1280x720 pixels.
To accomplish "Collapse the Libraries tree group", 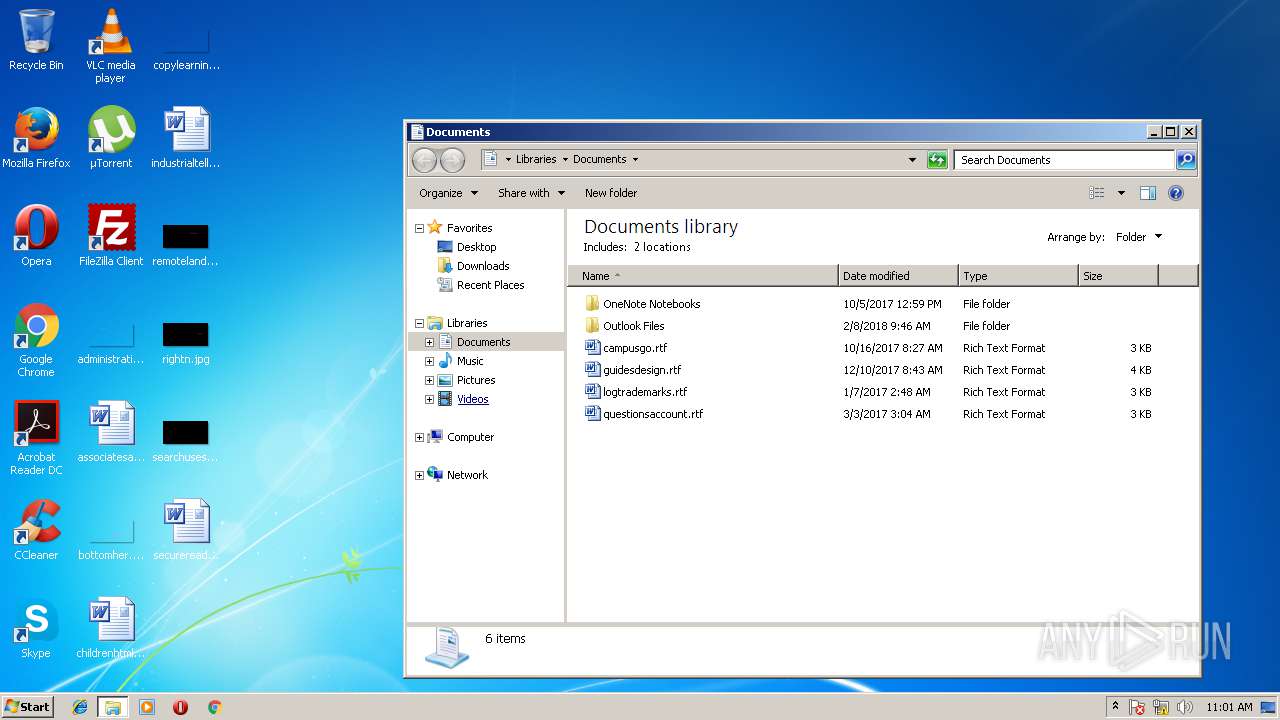I will tap(419, 323).
